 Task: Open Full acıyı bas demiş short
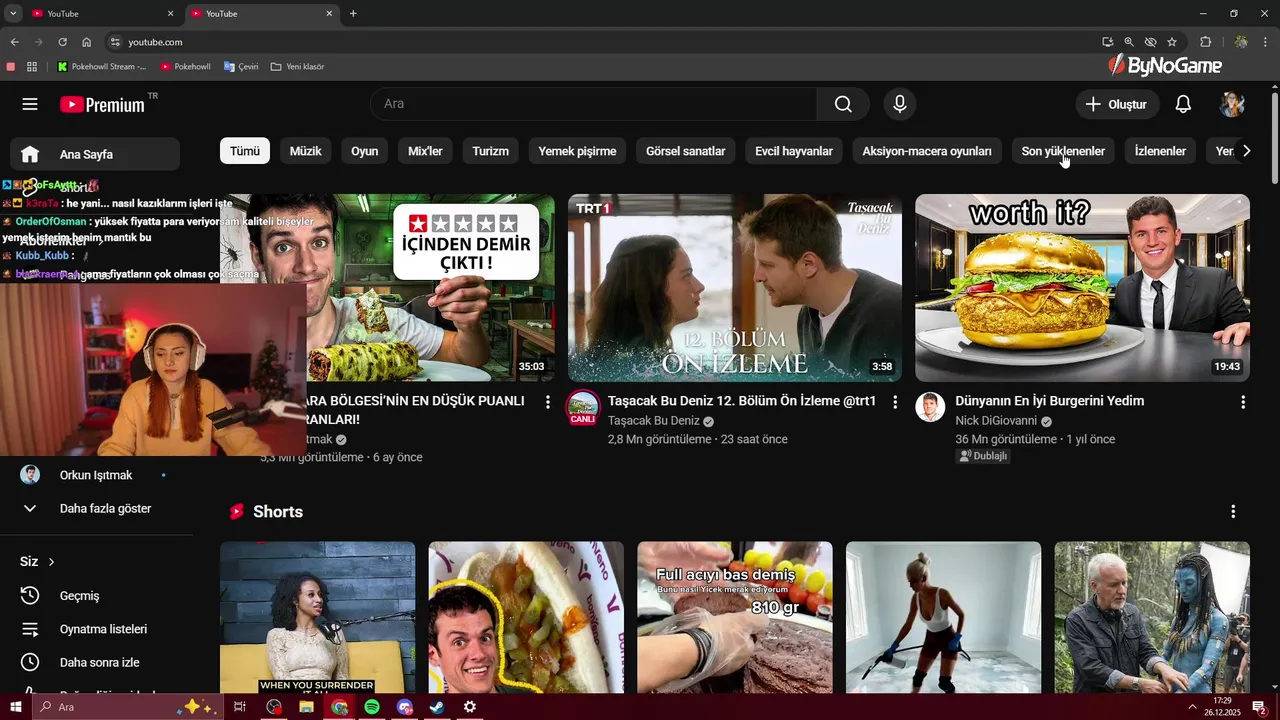pos(735,617)
